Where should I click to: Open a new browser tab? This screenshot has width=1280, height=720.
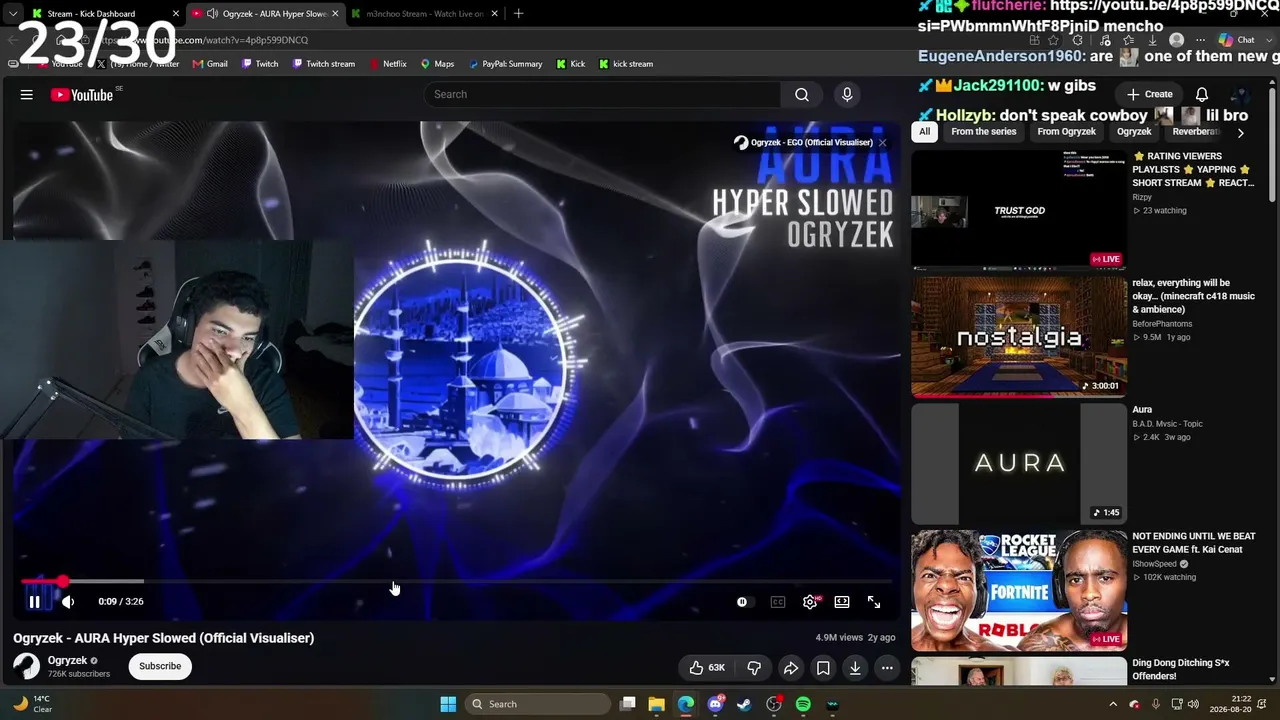pyautogui.click(x=518, y=14)
